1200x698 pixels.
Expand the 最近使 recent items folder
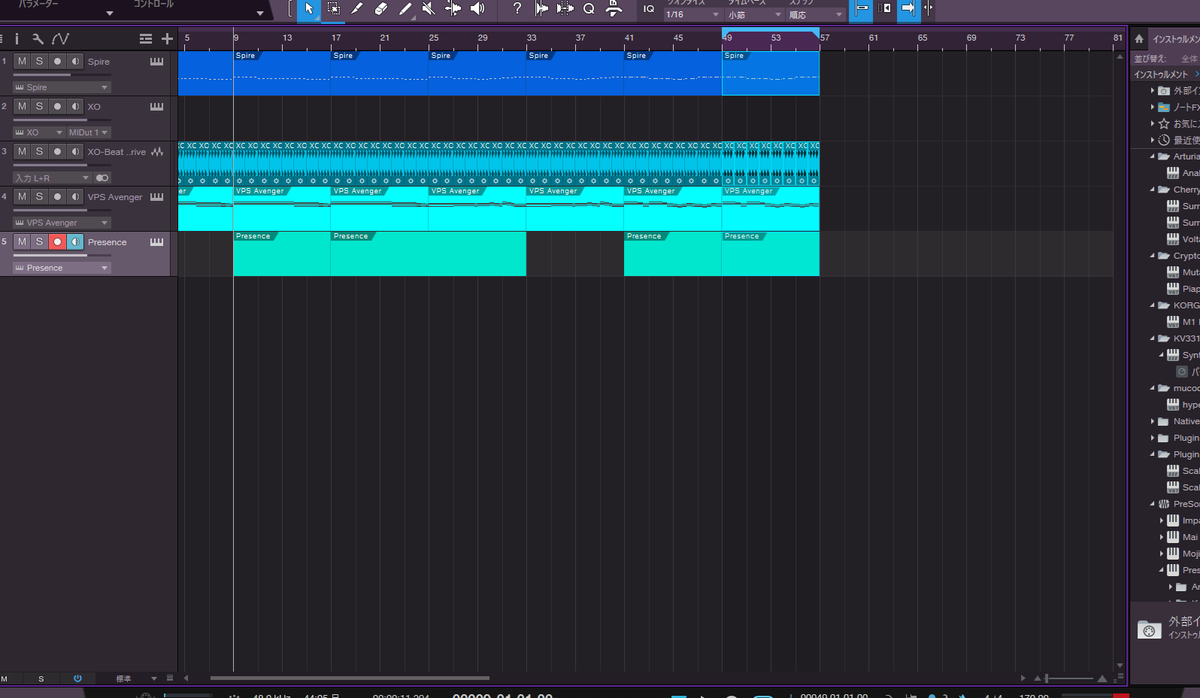click(1152, 140)
